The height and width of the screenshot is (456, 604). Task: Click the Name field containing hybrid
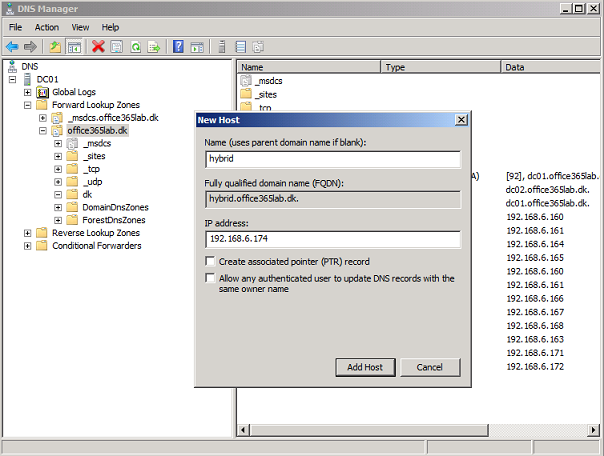tap(333, 159)
